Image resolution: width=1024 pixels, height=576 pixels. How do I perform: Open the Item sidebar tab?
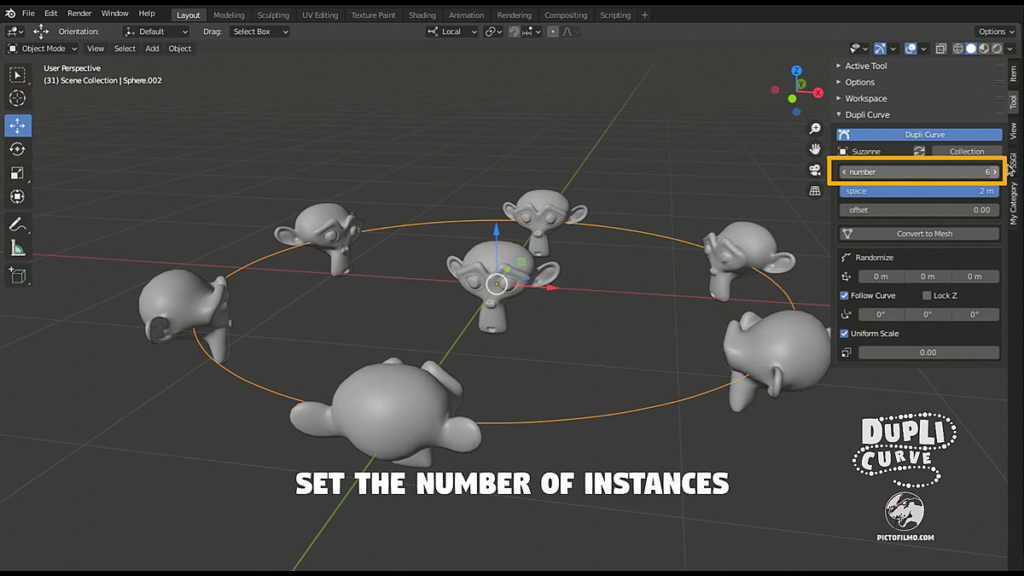click(1014, 74)
